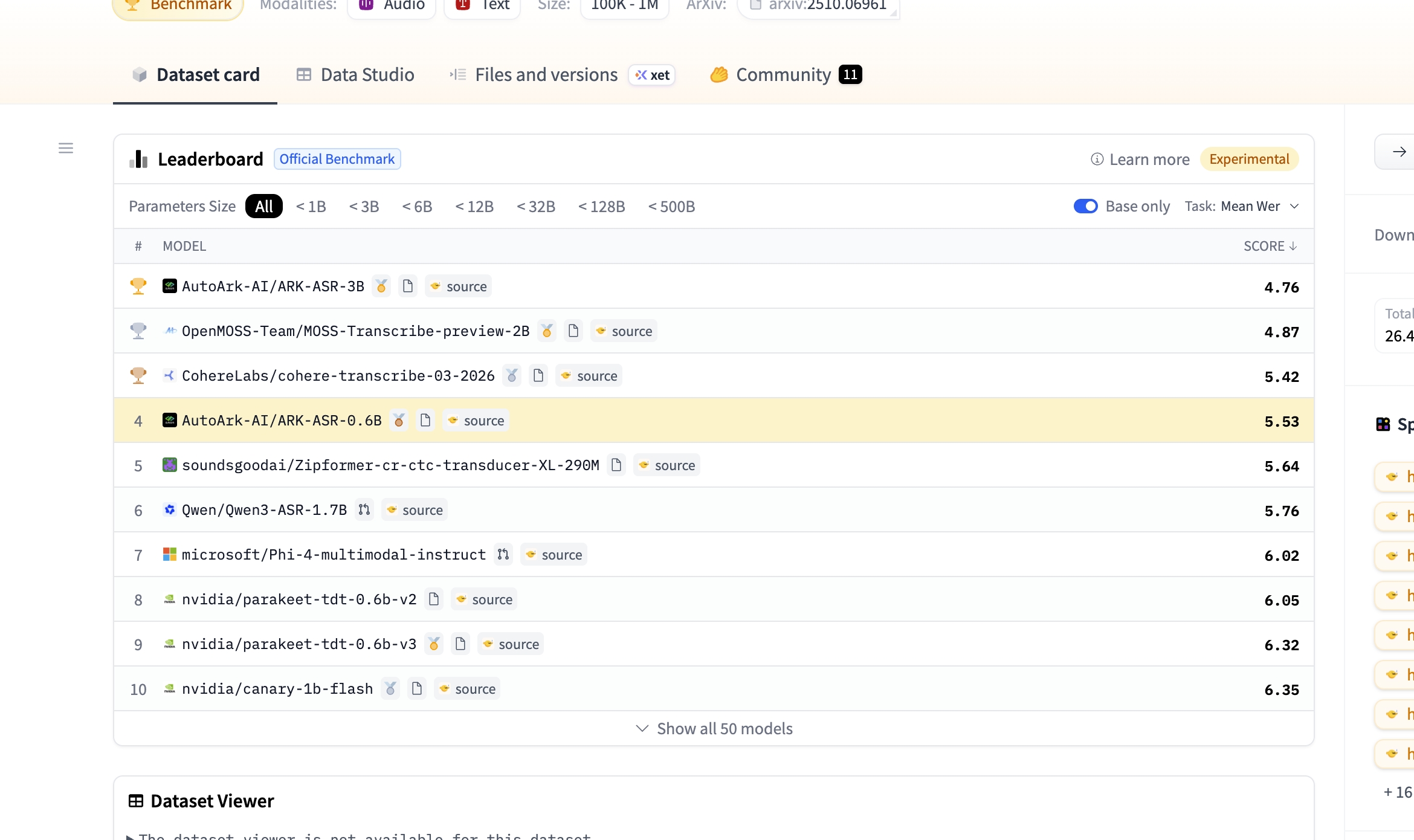Click the xet badge beside Files and versions
This screenshot has height=840, width=1414.
click(x=652, y=75)
